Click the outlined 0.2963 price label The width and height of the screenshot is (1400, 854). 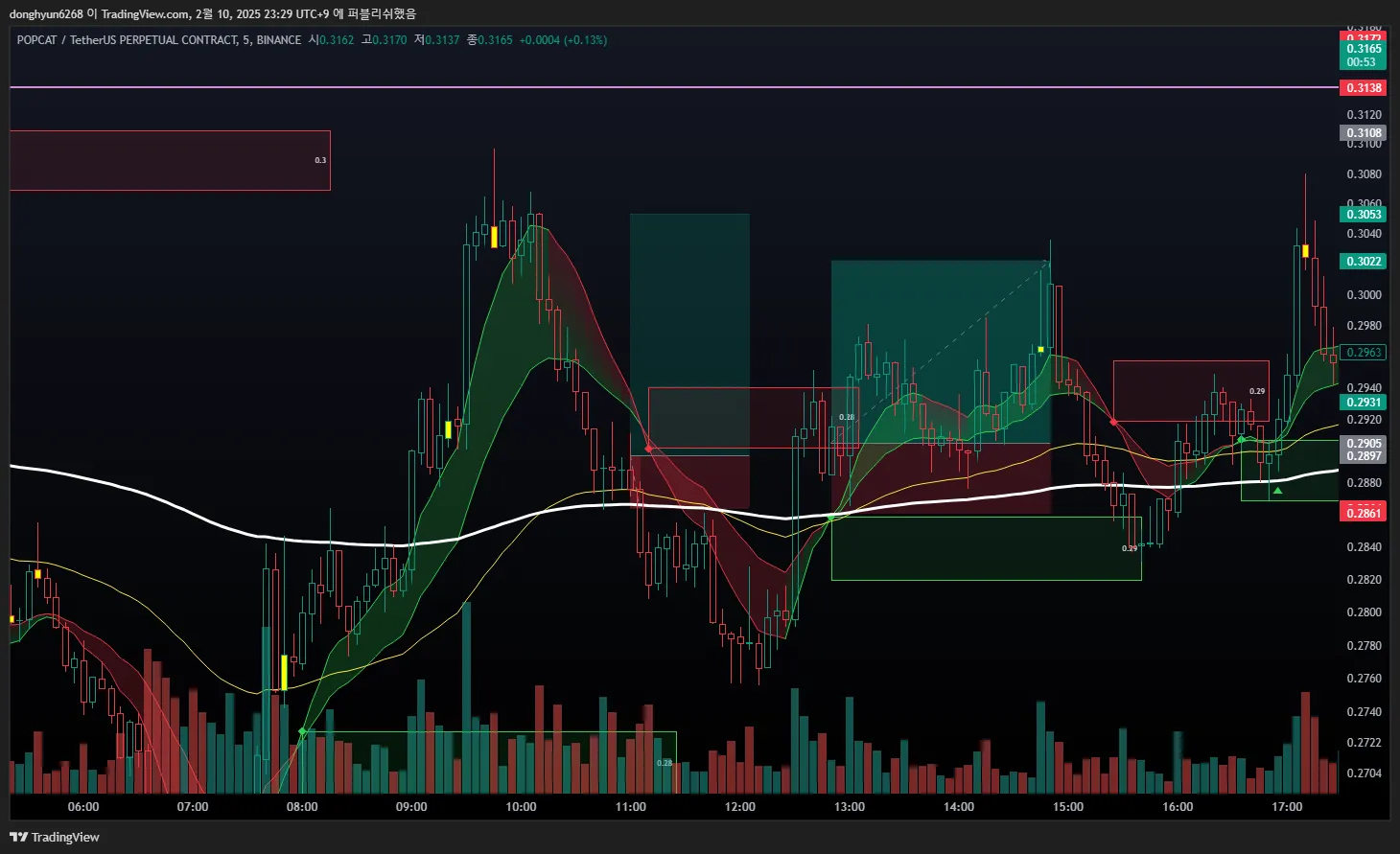click(x=1363, y=353)
